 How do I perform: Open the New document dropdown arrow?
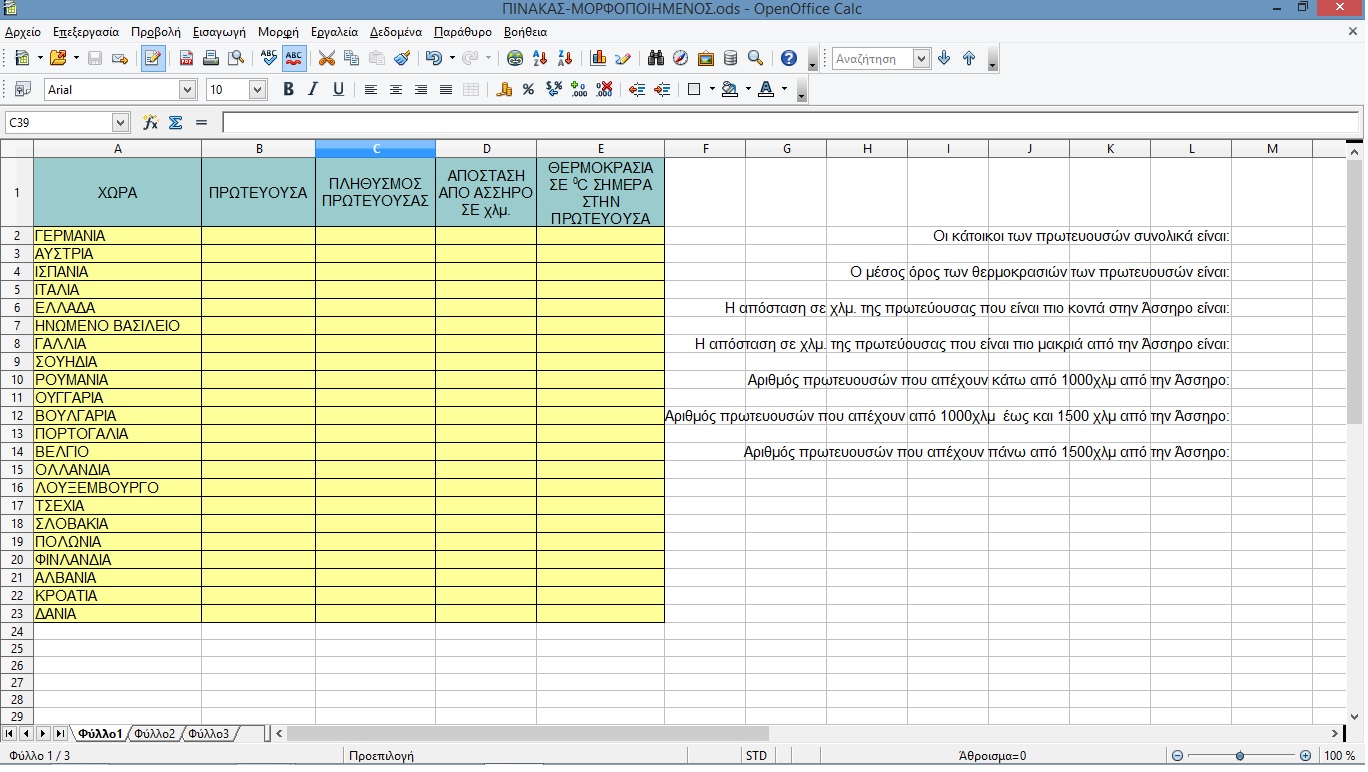coord(39,58)
